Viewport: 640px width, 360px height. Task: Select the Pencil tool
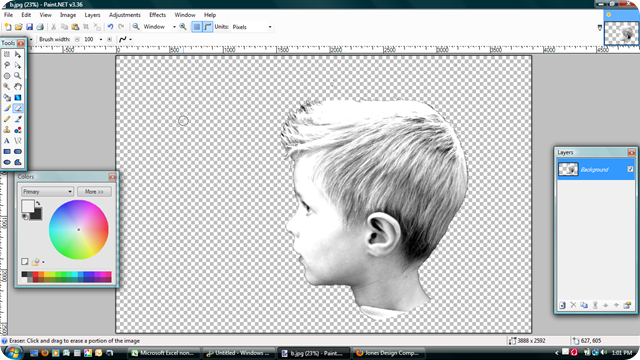coord(7,119)
